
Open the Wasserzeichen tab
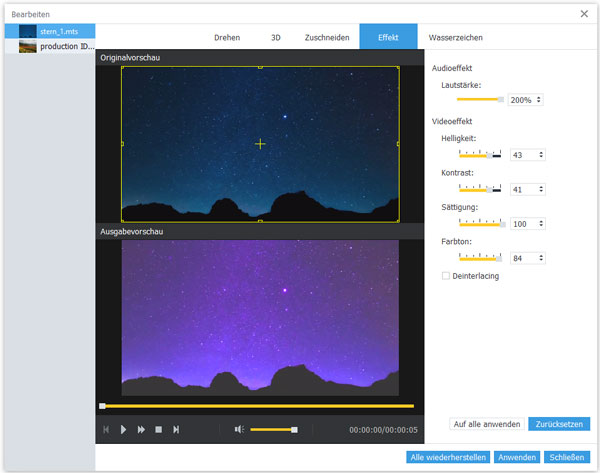click(456, 38)
